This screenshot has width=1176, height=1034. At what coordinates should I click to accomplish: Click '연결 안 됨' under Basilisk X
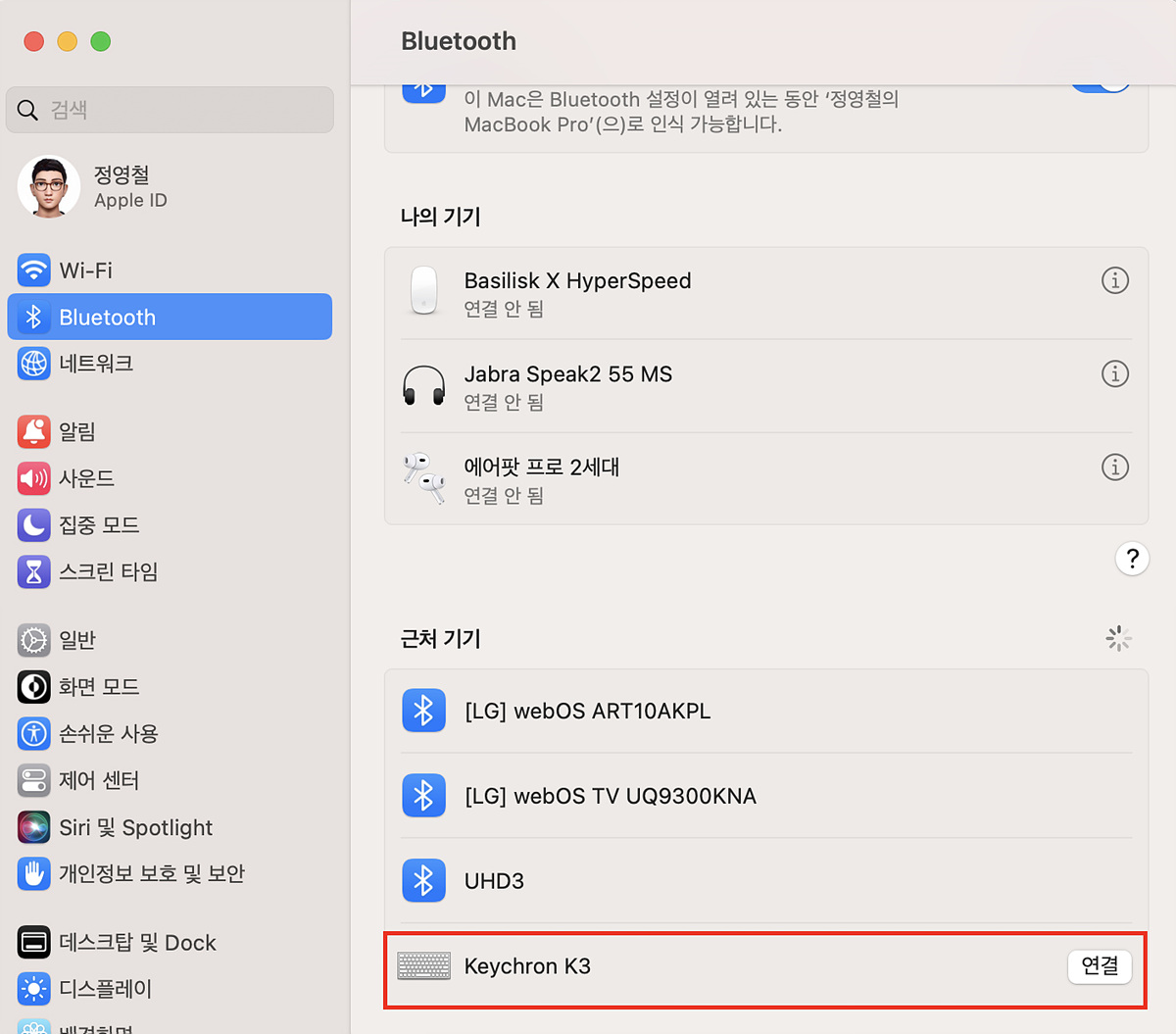pyautogui.click(x=504, y=310)
